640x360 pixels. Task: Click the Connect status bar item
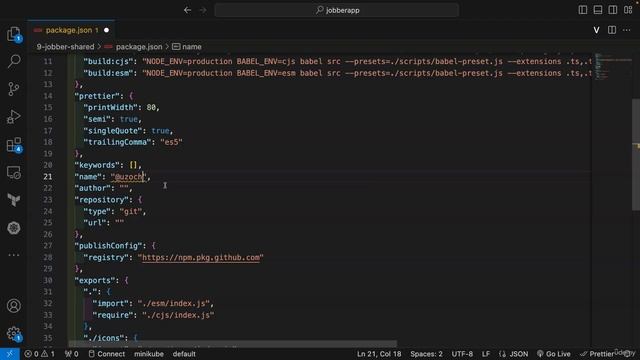click(107, 354)
